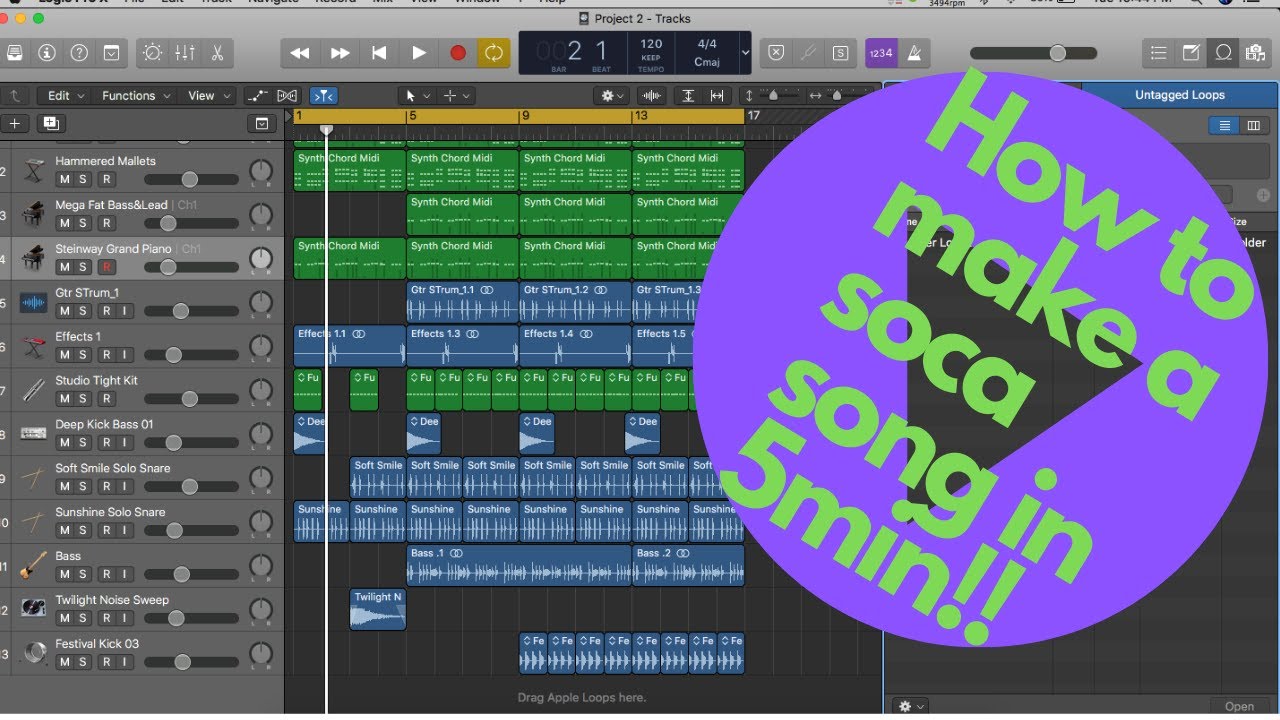Select the Effects 1.1 region
The width and height of the screenshot is (1280, 720).
coord(350,346)
